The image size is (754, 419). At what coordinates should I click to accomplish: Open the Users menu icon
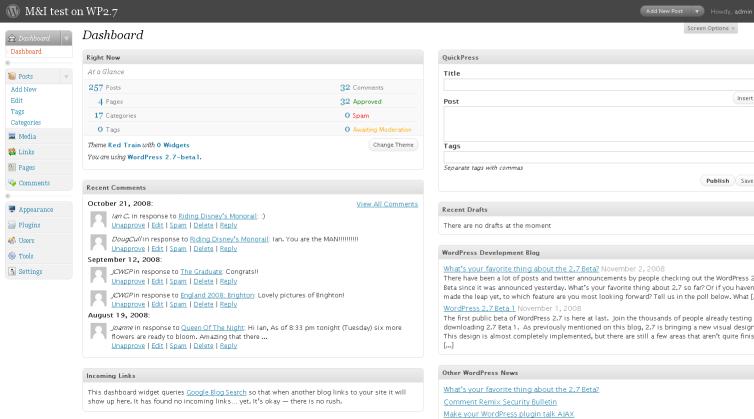tap(11, 241)
